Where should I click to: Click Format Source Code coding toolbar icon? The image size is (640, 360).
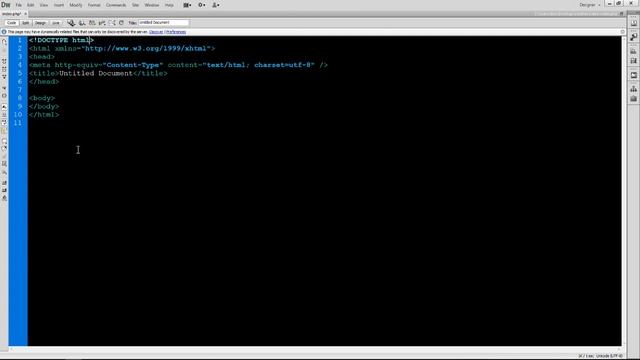4,198
